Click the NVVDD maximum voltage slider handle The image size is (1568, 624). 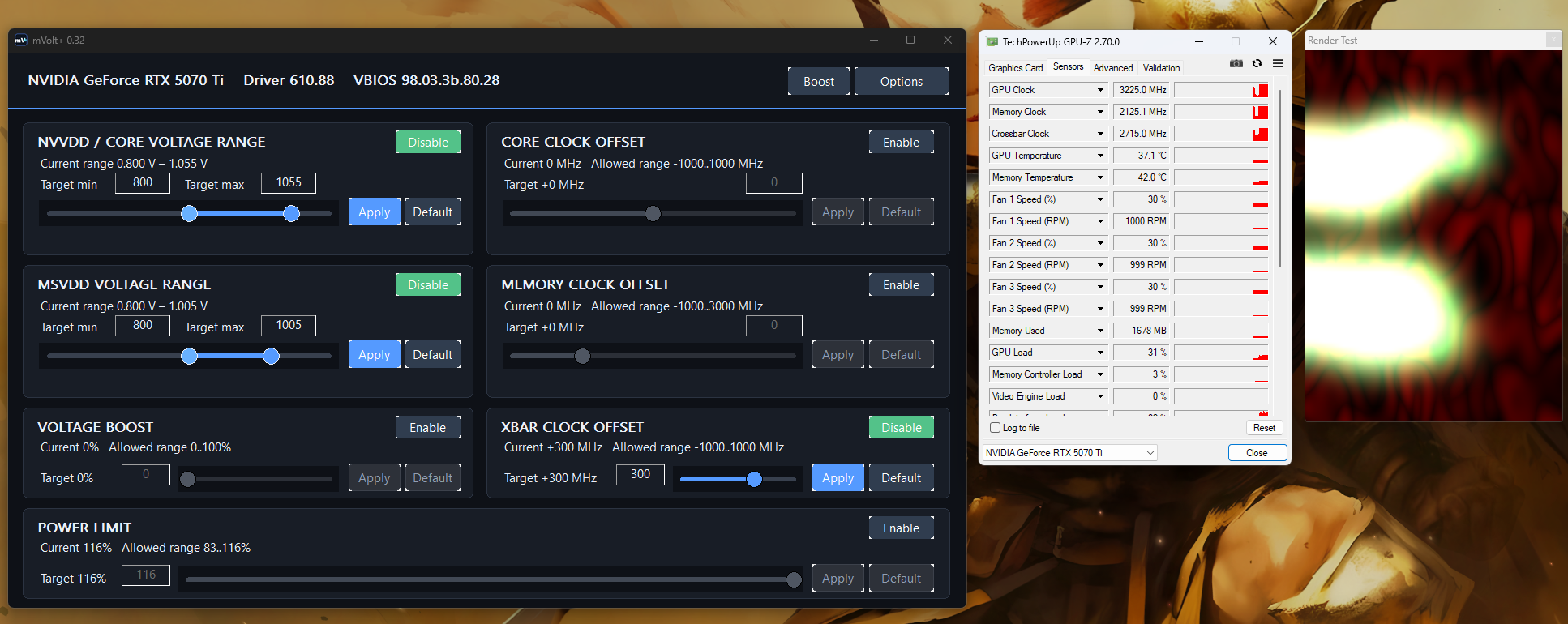pos(291,213)
